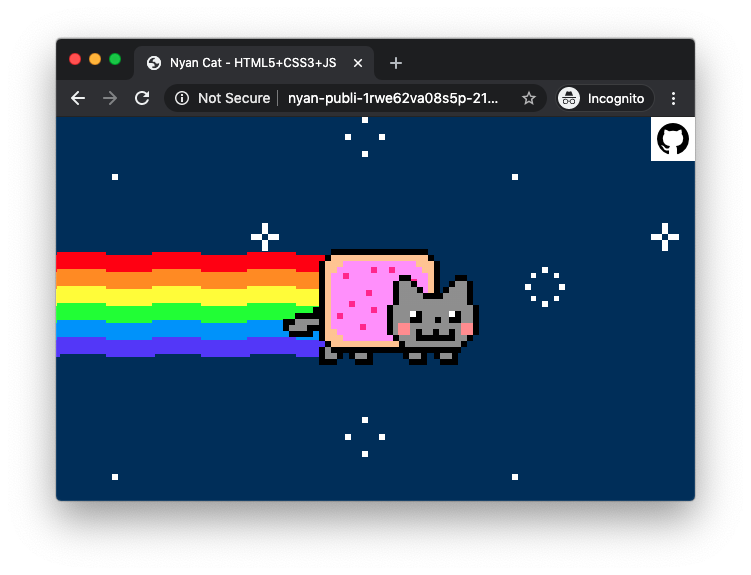
Task: Minimize window with the yellow button
Action: coord(95,59)
